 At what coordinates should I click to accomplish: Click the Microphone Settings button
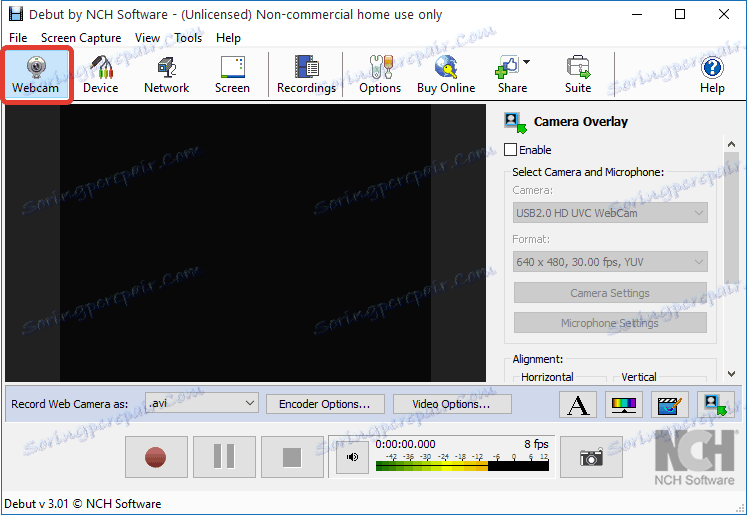click(610, 323)
